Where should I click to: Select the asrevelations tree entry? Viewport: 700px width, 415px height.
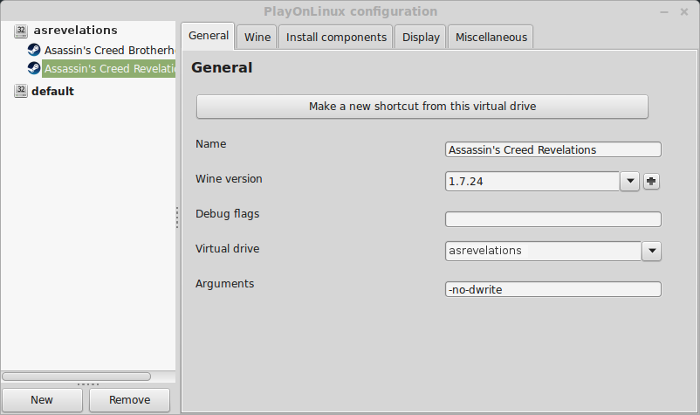coord(75,30)
